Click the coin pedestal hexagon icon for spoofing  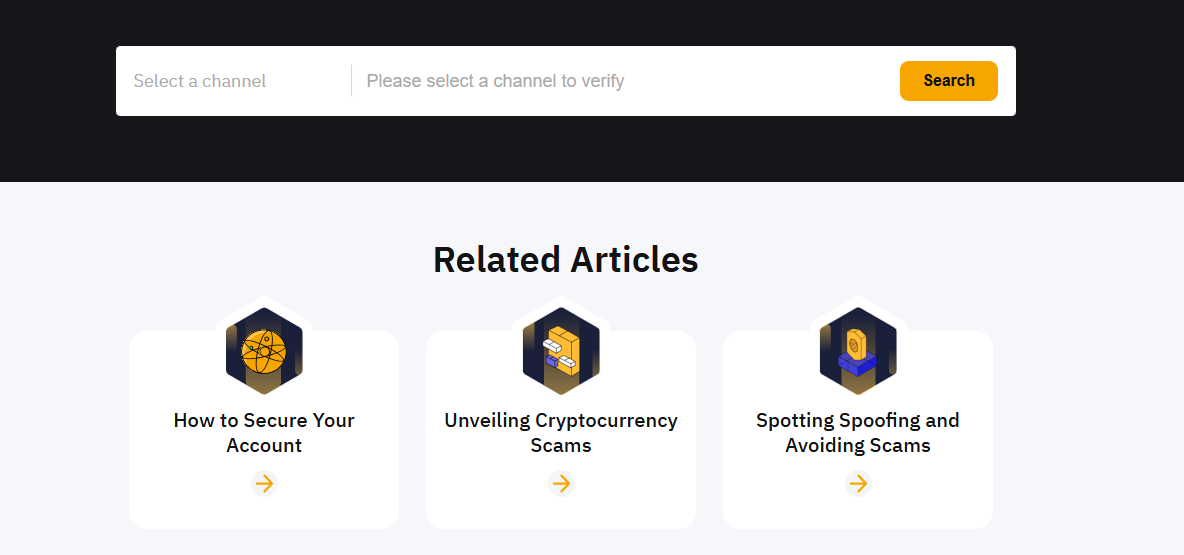(858, 351)
